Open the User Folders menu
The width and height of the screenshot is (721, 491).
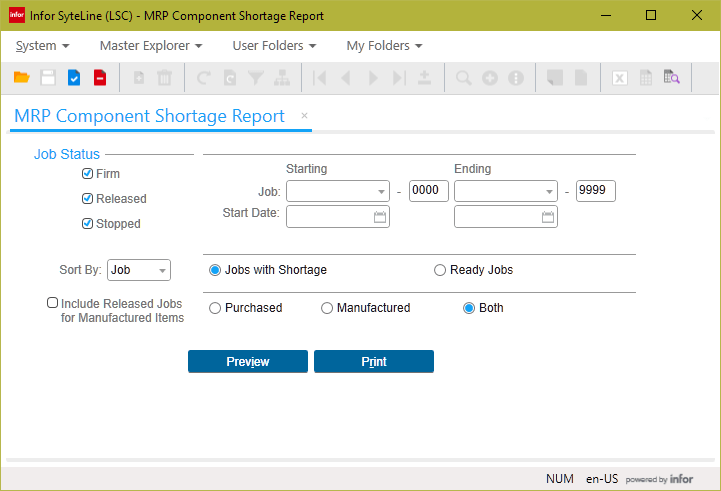(x=275, y=46)
